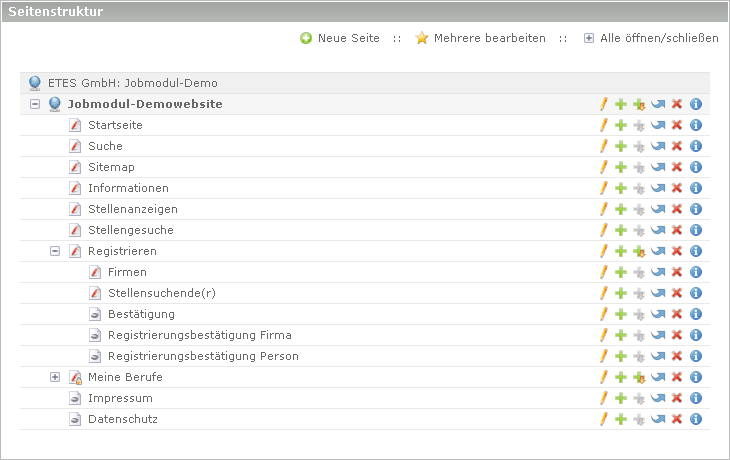730x460 pixels.
Task: Toggle Alle öffnen/schließen
Action: [651, 38]
